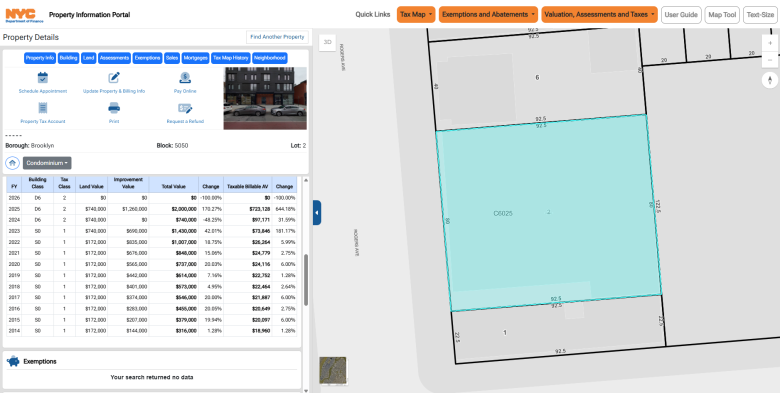780x393 pixels.
Task: Open the Condominium dropdown
Action: click(47, 163)
